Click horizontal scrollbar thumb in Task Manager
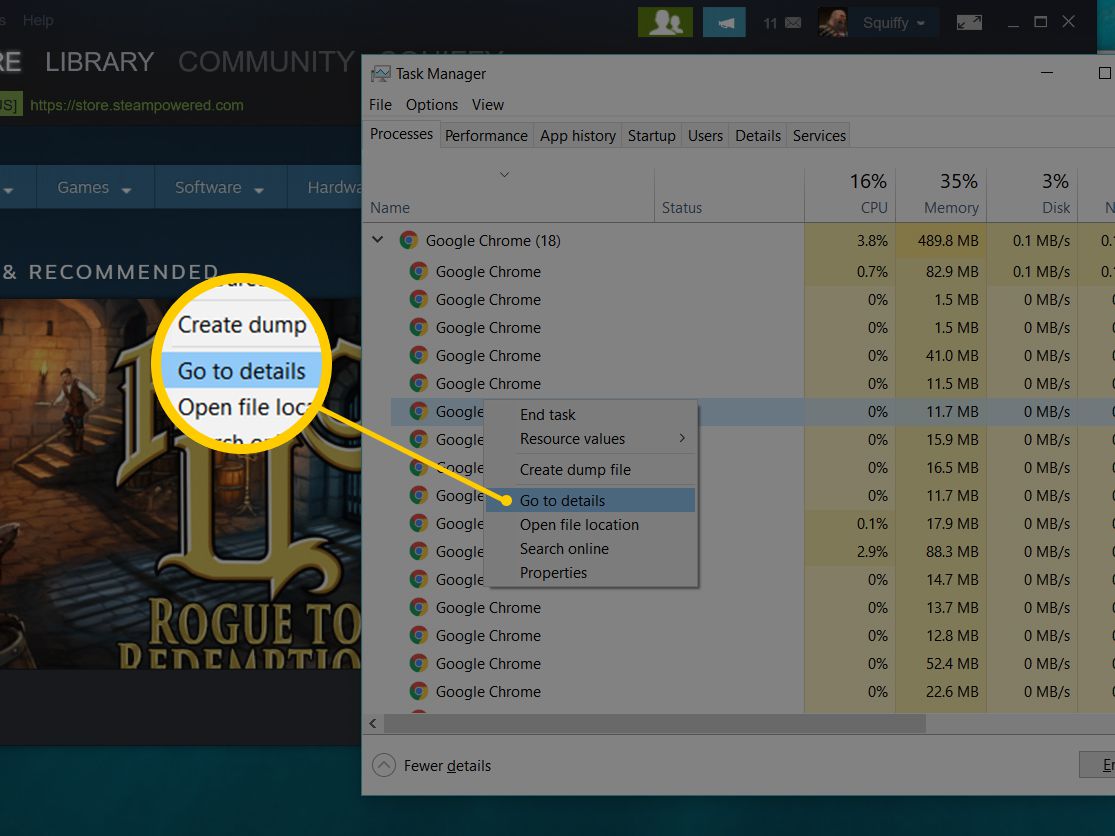Screen dimensions: 1115x836 [x=655, y=724]
